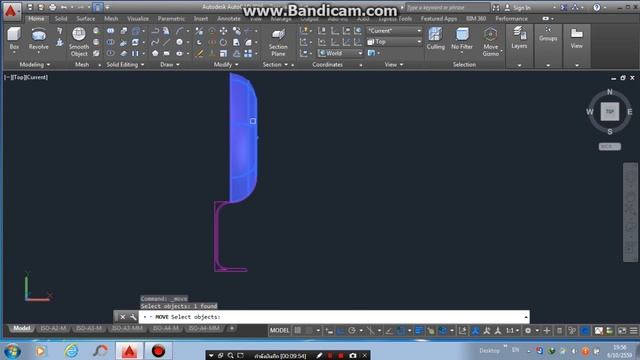Switch to the Solid ribbon tab

click(61, 19)
